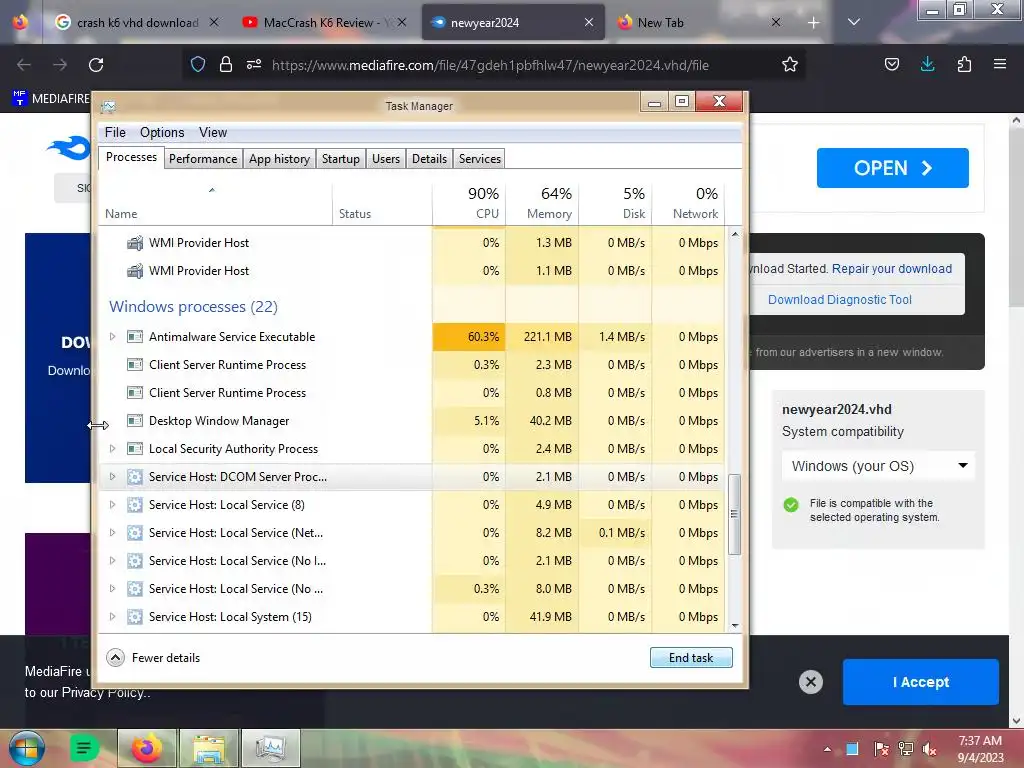
Task: Switch to the Performance tab
Action: [x=203, y=159]
